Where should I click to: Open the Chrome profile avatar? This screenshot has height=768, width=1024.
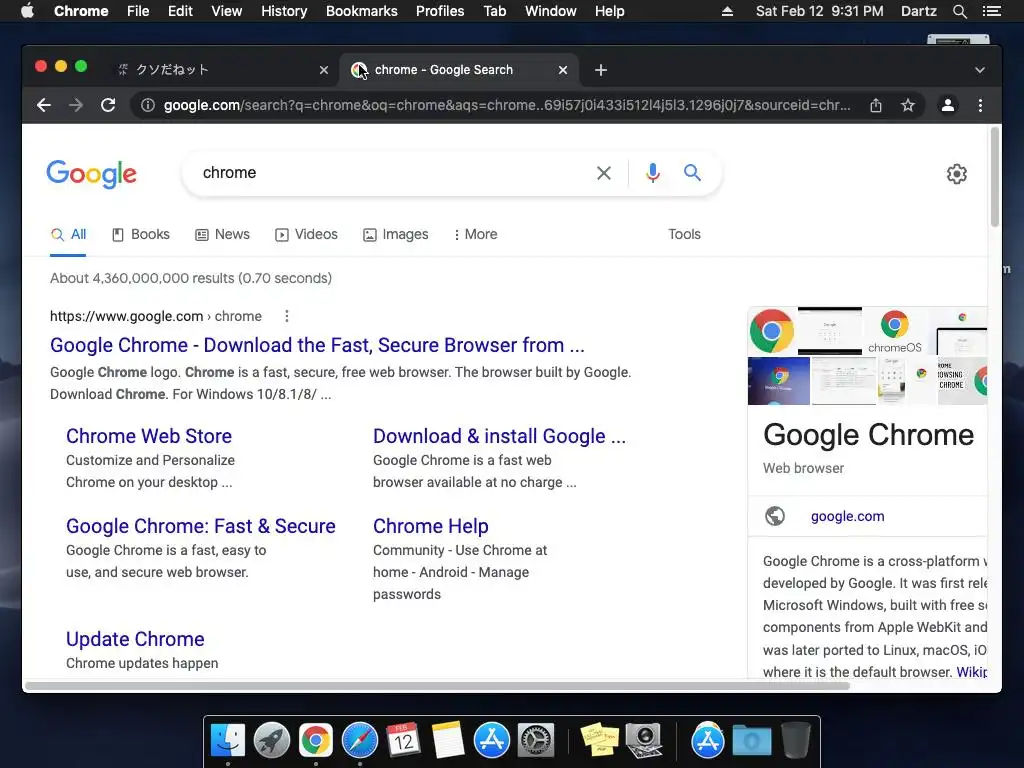point(948,105)
